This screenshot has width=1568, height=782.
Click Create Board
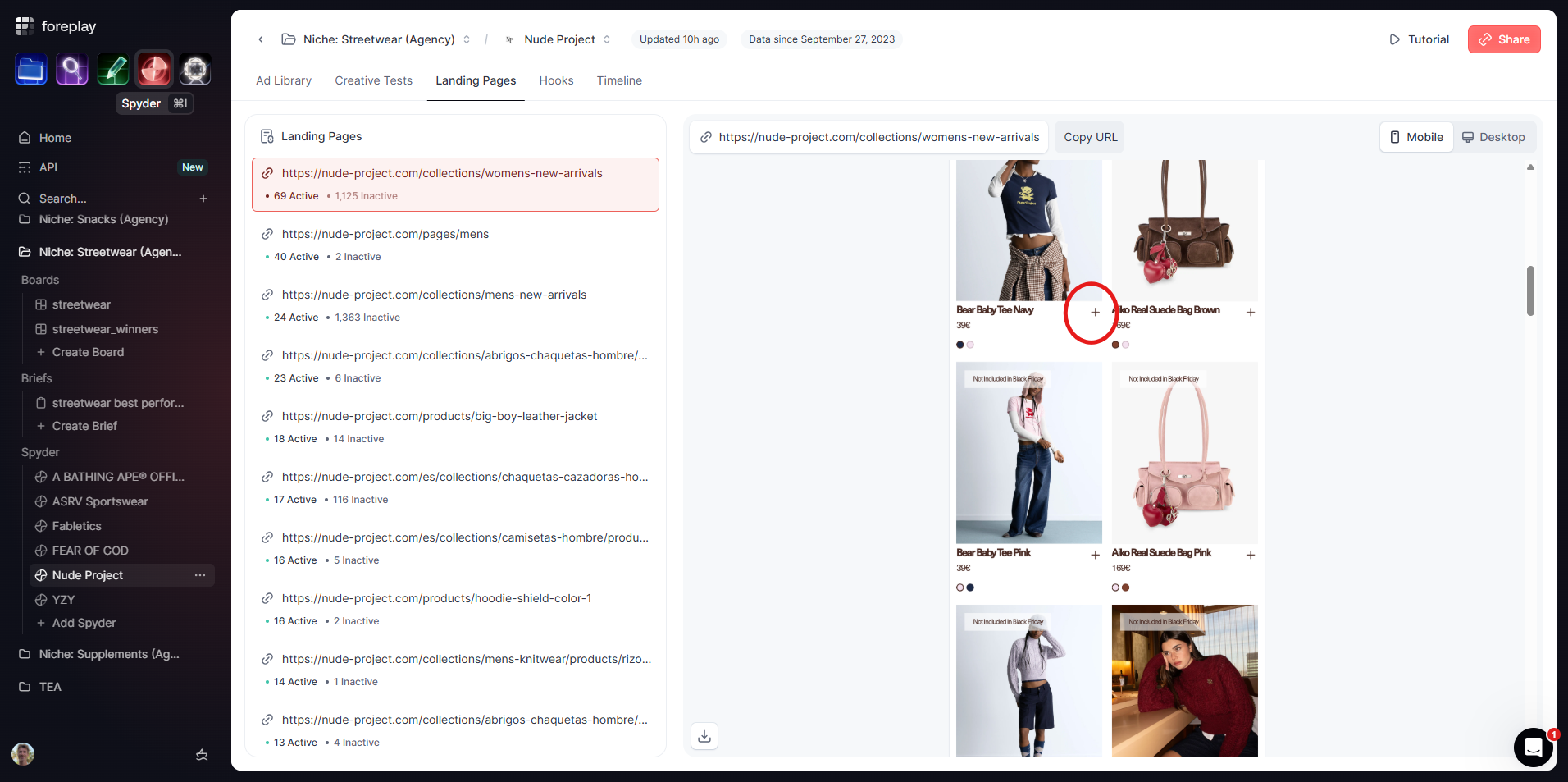(x=88, y=352)
